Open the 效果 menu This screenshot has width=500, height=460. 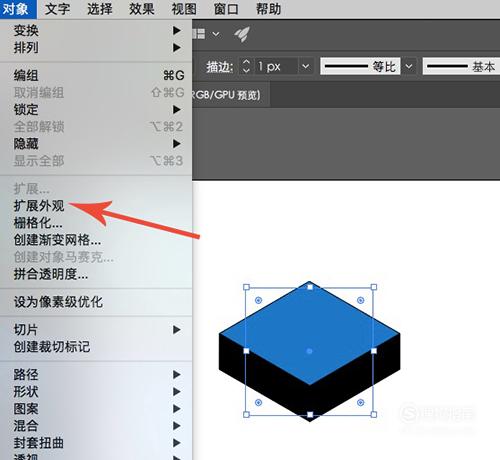pyautogui.click(x=142, y=9)
